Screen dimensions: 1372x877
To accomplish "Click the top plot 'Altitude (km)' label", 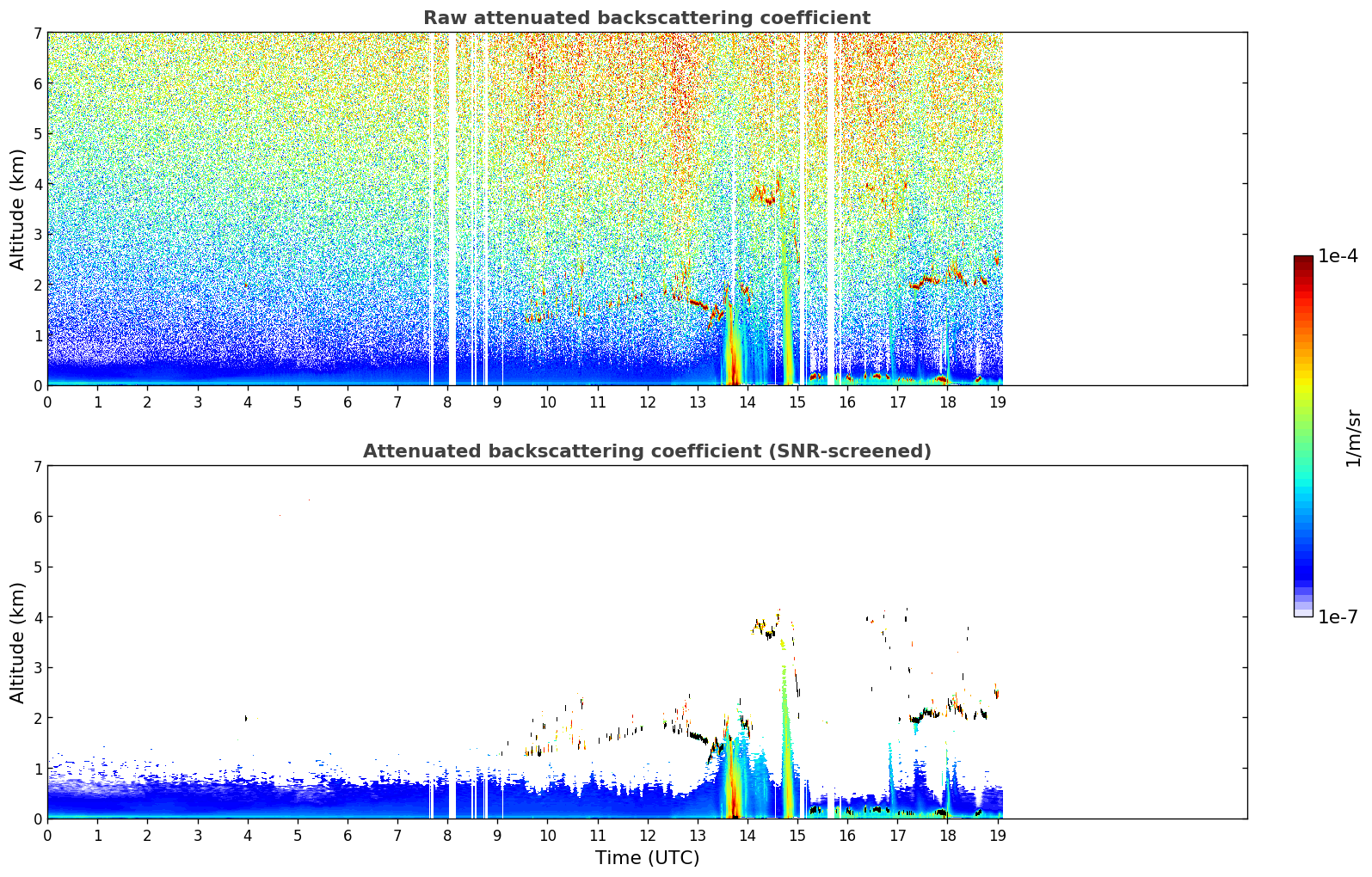I will click(x=18, y=209).
